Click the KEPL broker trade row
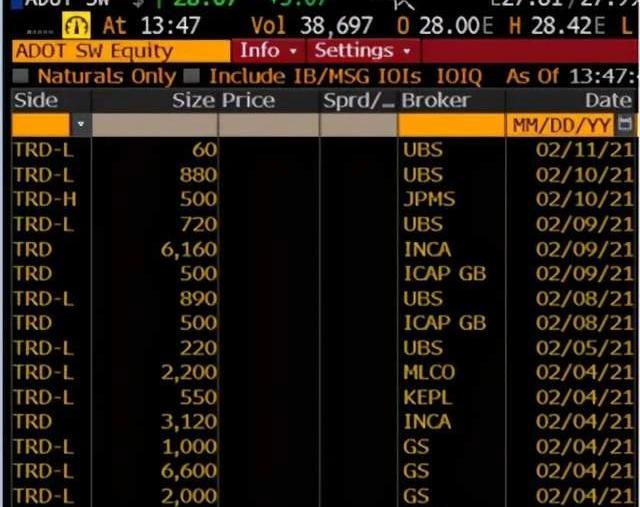 tap(320, 397)
